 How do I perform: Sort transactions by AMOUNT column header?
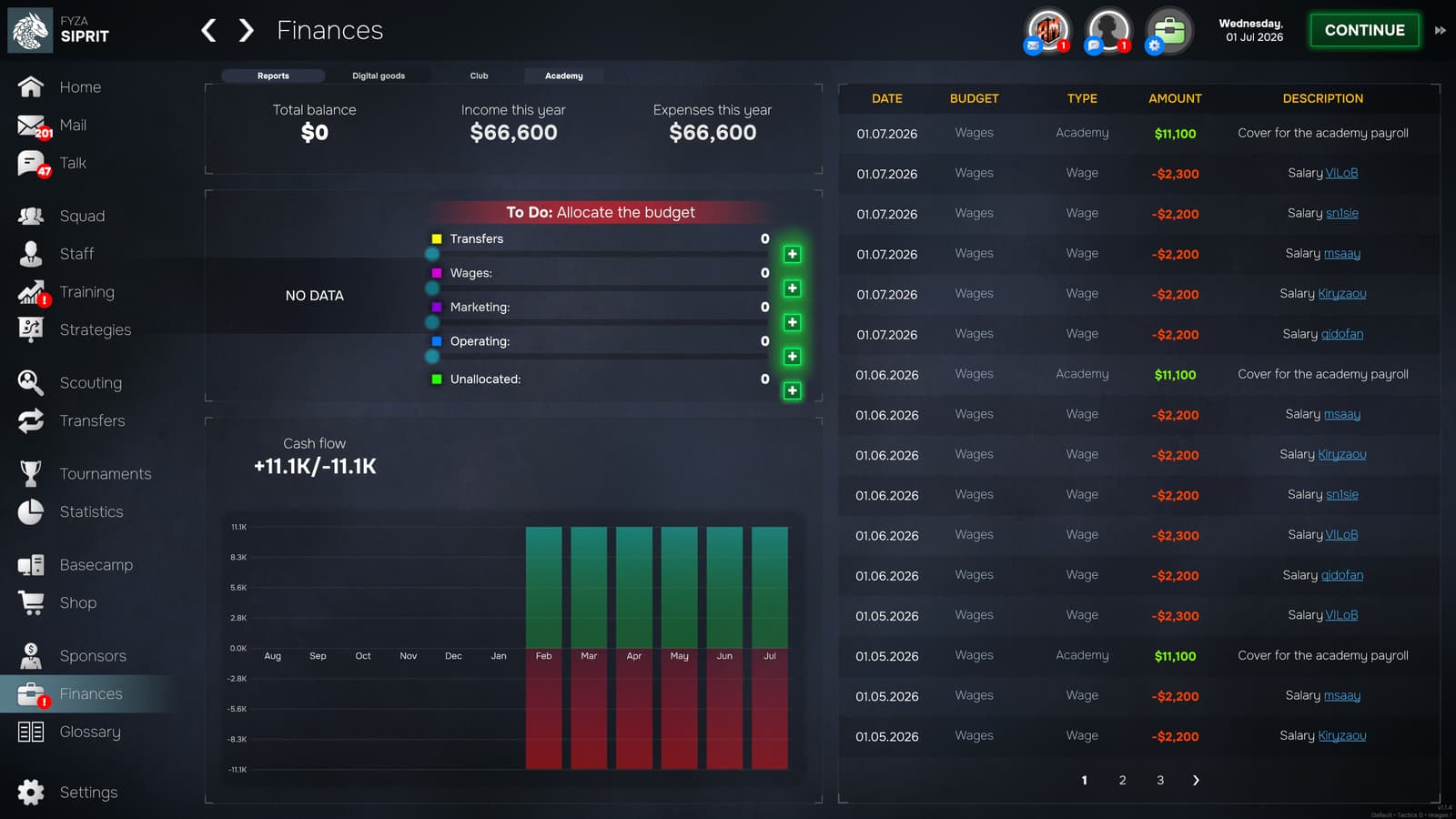coord(1175,98)
